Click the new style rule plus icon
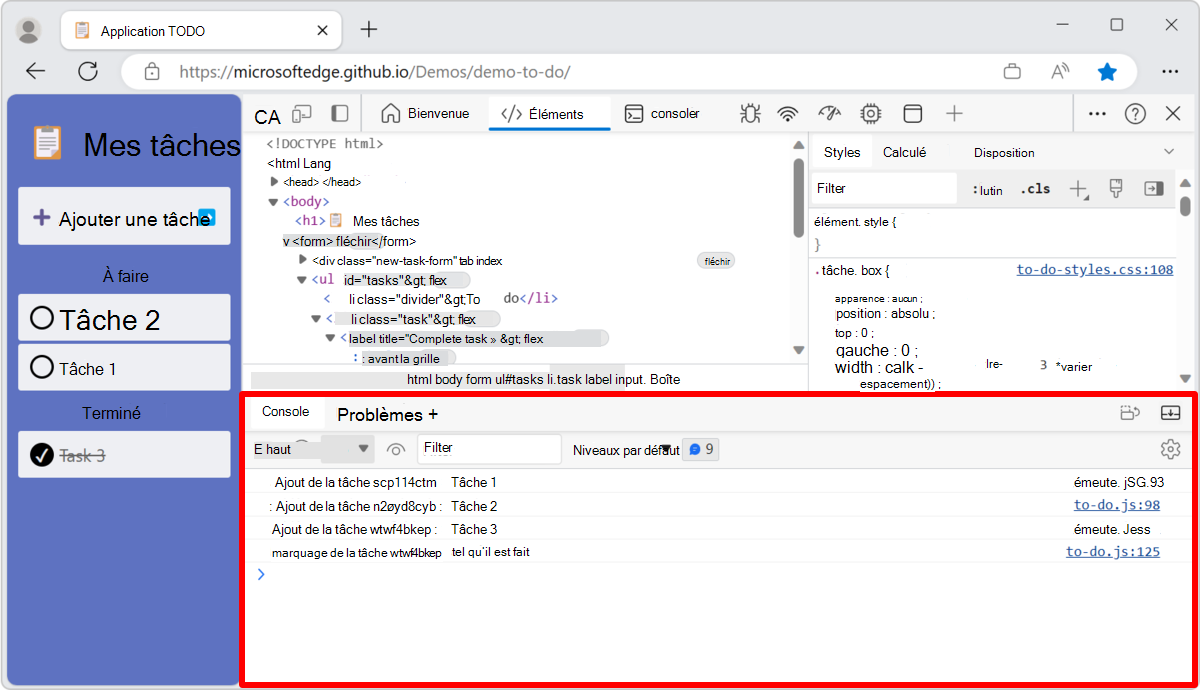This screenshot has height=690, width=1200. (x=1079, y=189)
